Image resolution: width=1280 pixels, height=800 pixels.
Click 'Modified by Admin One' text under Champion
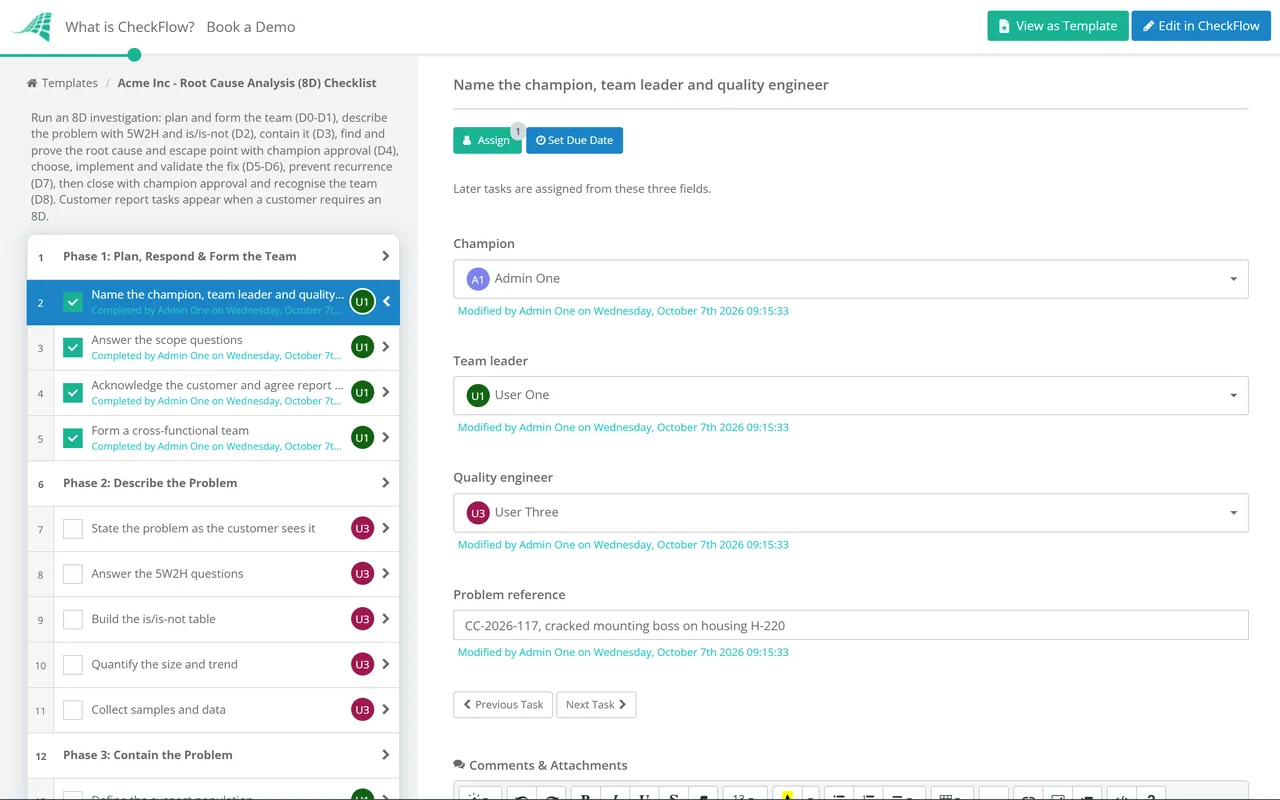(x=623, y=311)
